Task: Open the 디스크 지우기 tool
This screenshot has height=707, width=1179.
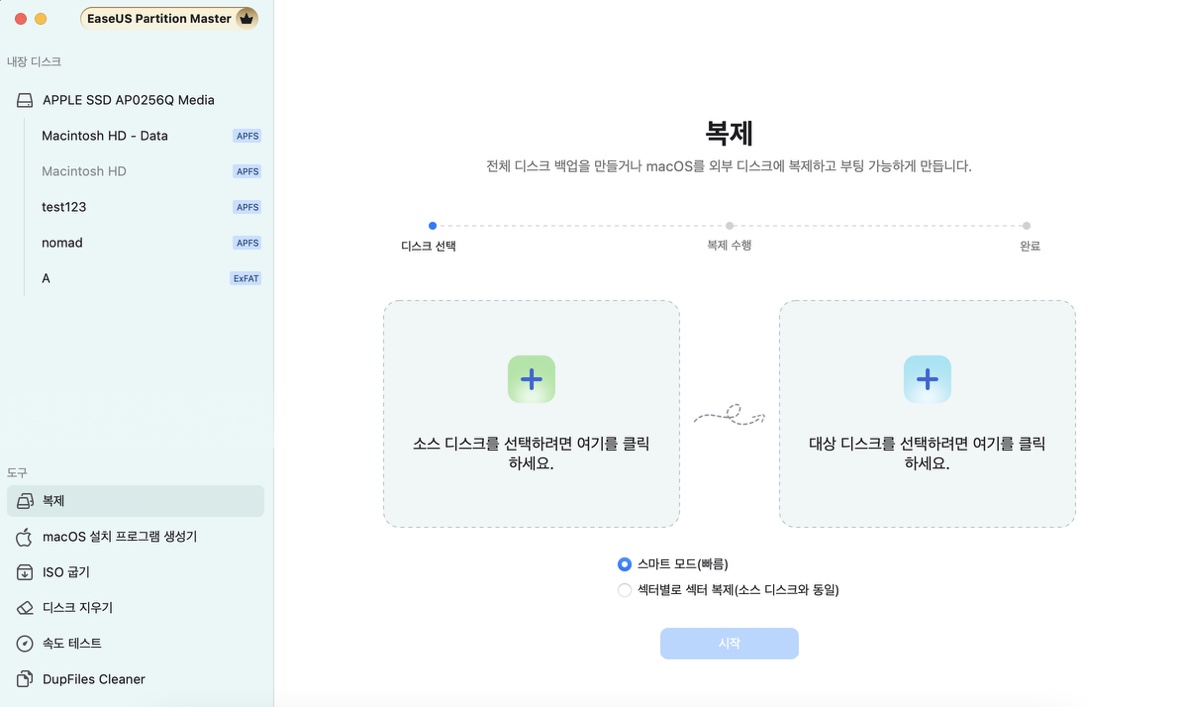Action: click(135, 608)
